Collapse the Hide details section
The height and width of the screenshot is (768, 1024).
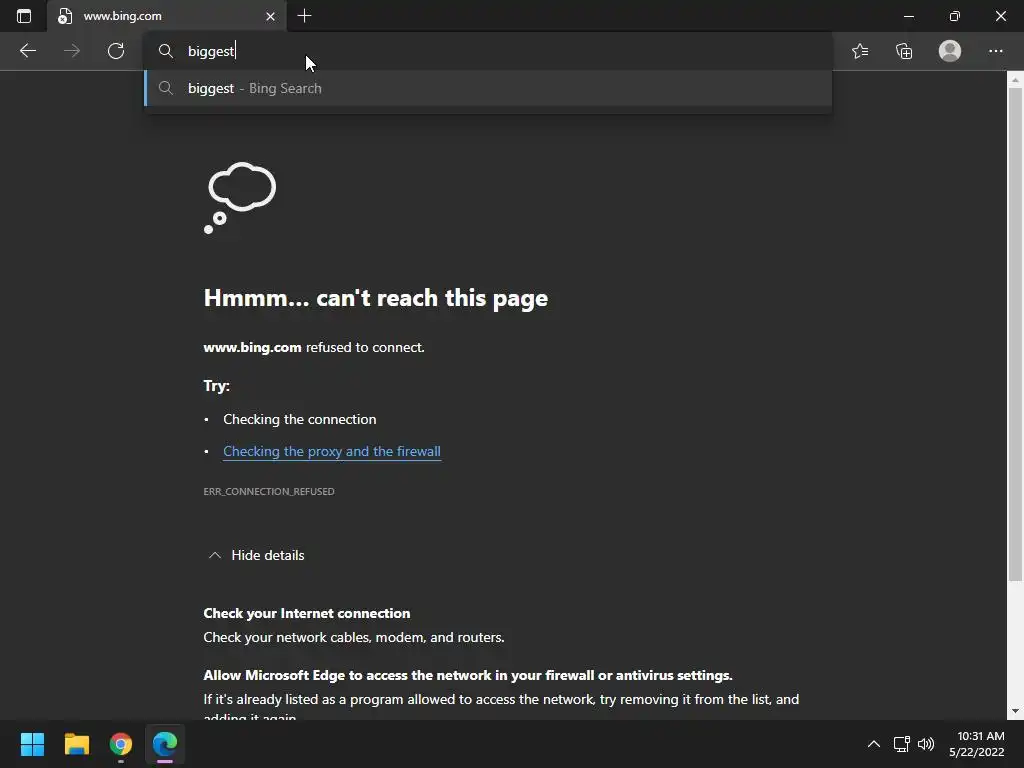point(256,555)
